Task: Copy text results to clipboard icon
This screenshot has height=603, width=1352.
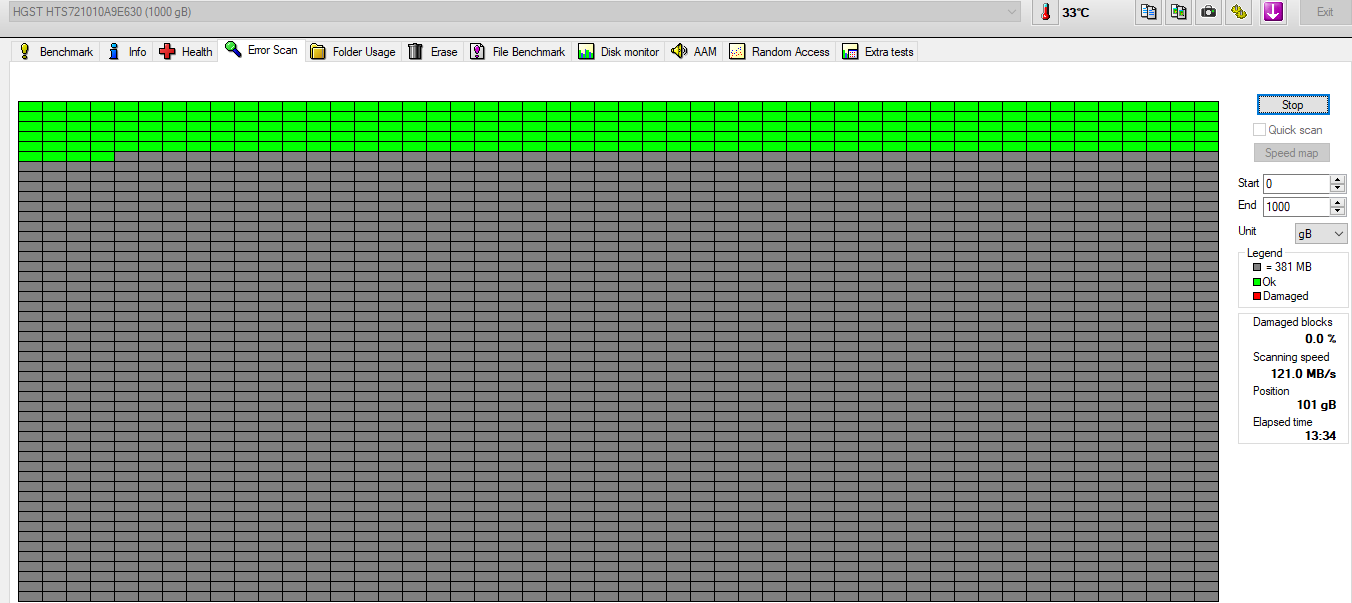Action: (x=1149, y=12)
